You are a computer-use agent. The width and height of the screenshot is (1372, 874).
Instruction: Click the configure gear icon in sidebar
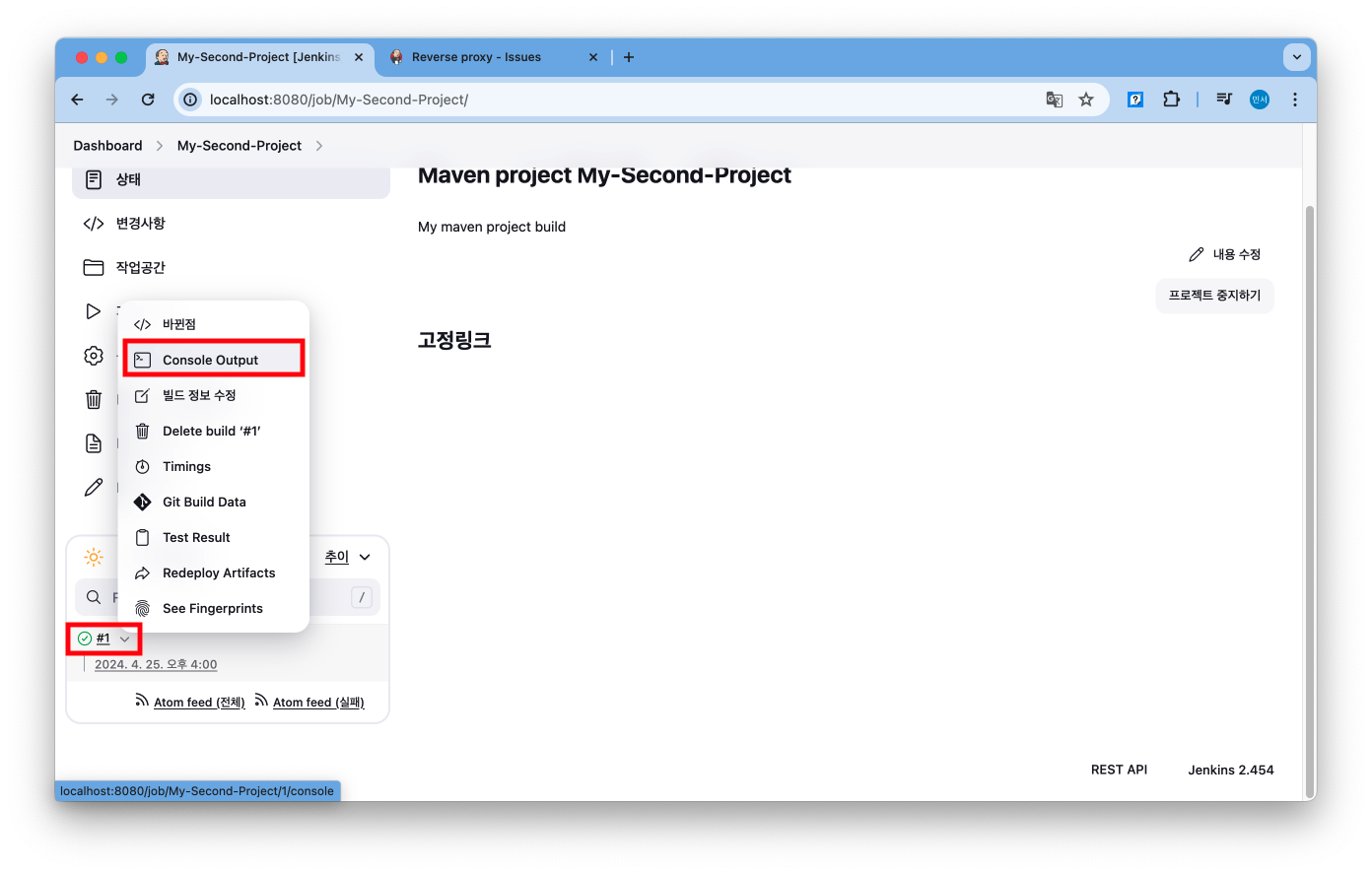94,356
